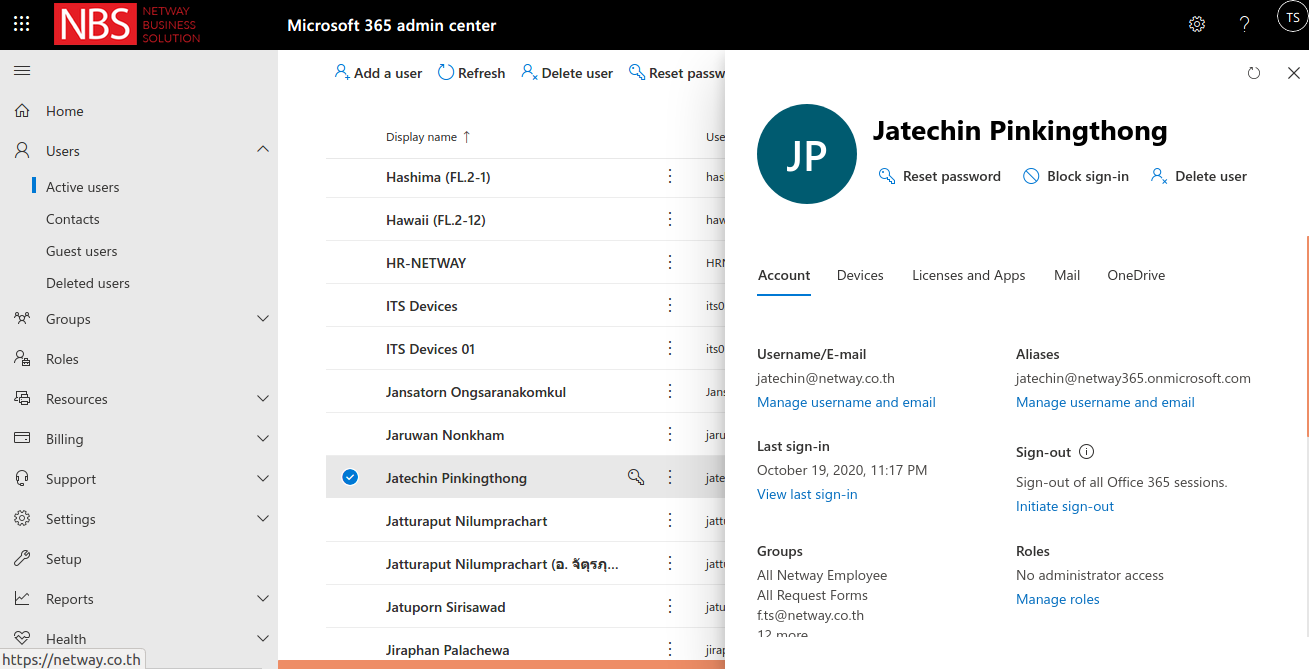Open the Manage roles link
Image resolution: width=1309 pixels, height=669 pixels.
coord(1057,599)
